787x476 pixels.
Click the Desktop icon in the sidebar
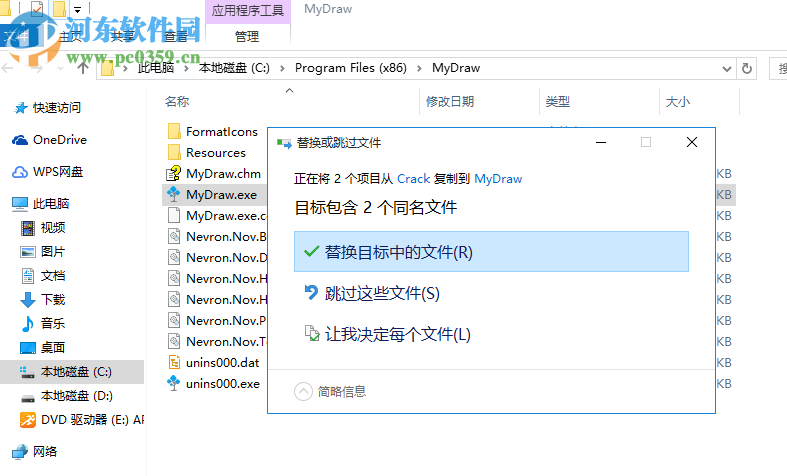[x=28, y=347]
